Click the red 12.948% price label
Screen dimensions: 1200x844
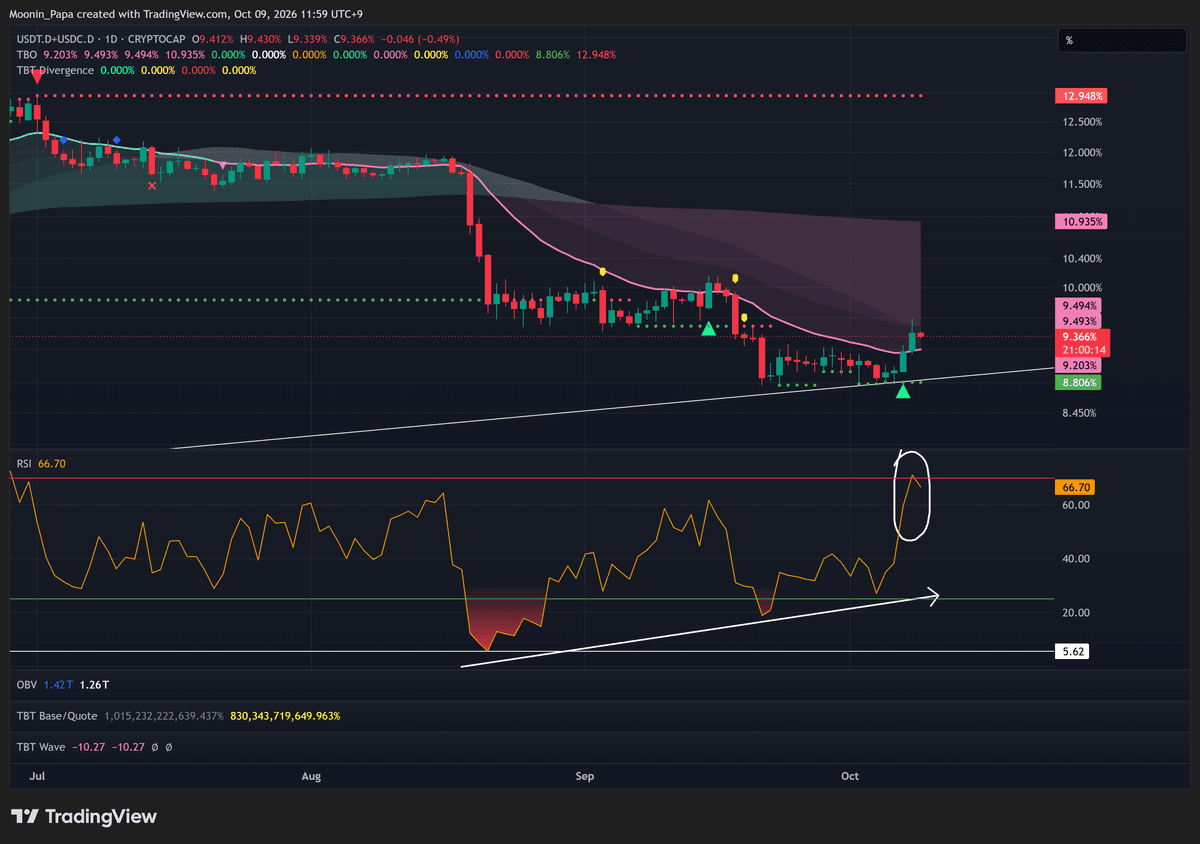click(1081, 96)
